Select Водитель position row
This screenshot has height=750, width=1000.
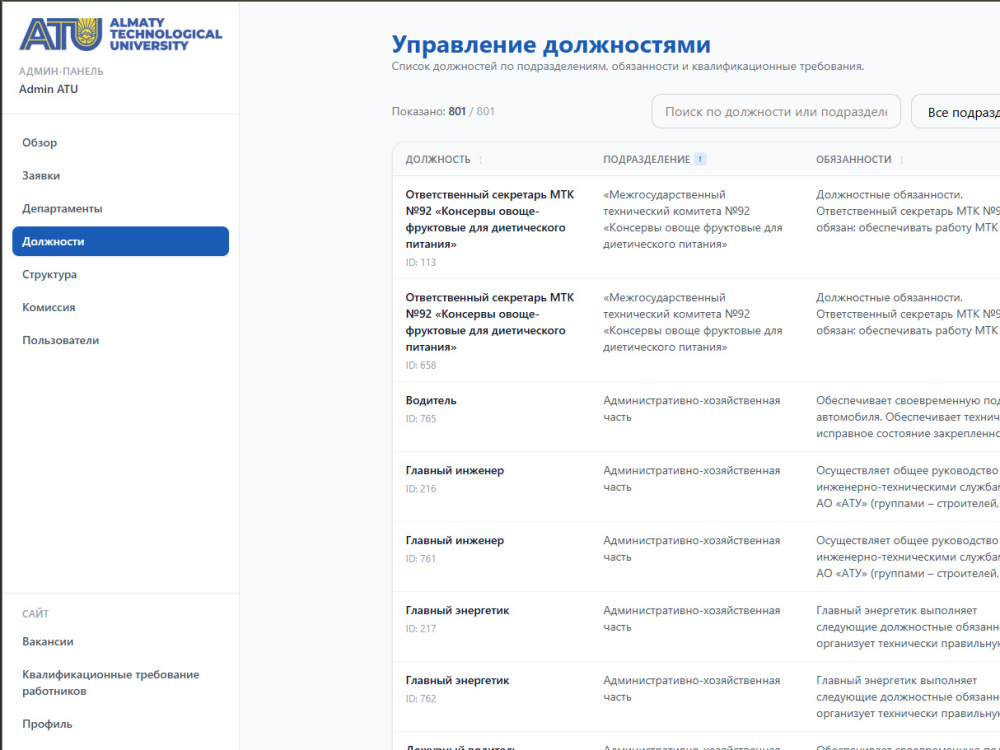click(x=696, y=417)
